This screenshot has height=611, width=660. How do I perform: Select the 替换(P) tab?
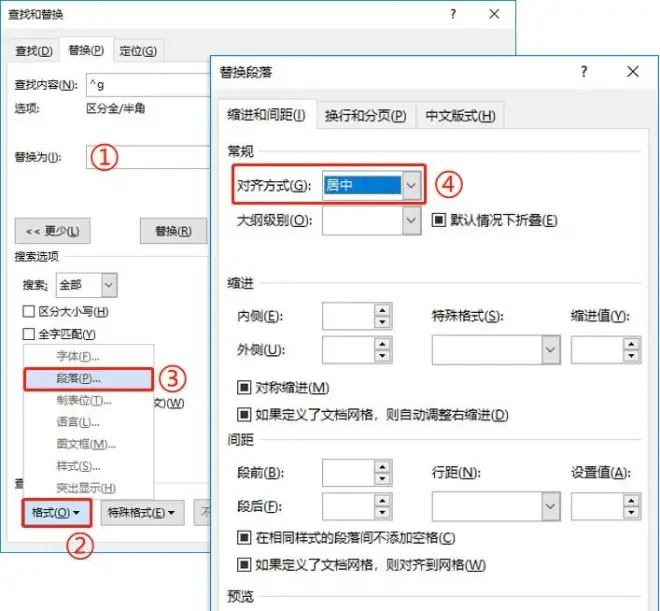pyautogui.click(x=86, y=50)
